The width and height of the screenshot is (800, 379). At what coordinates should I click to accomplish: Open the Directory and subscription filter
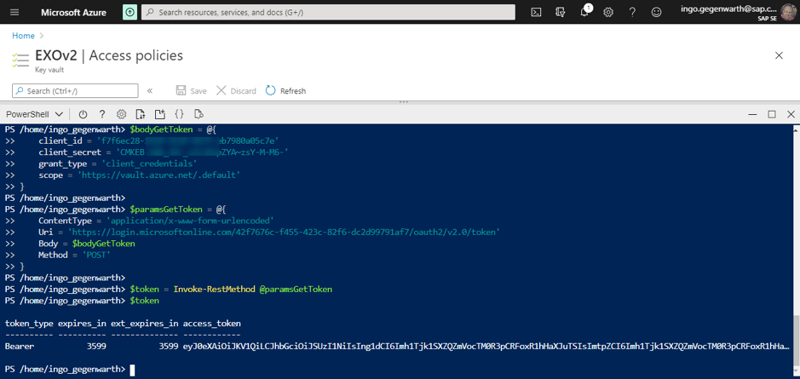coord(560,12)
